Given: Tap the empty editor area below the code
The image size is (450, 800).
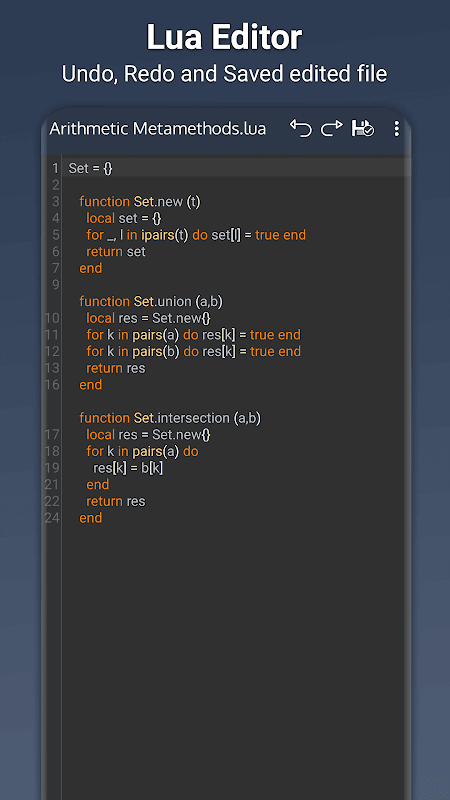Looking at the screenshot, I should click(235, 658).
